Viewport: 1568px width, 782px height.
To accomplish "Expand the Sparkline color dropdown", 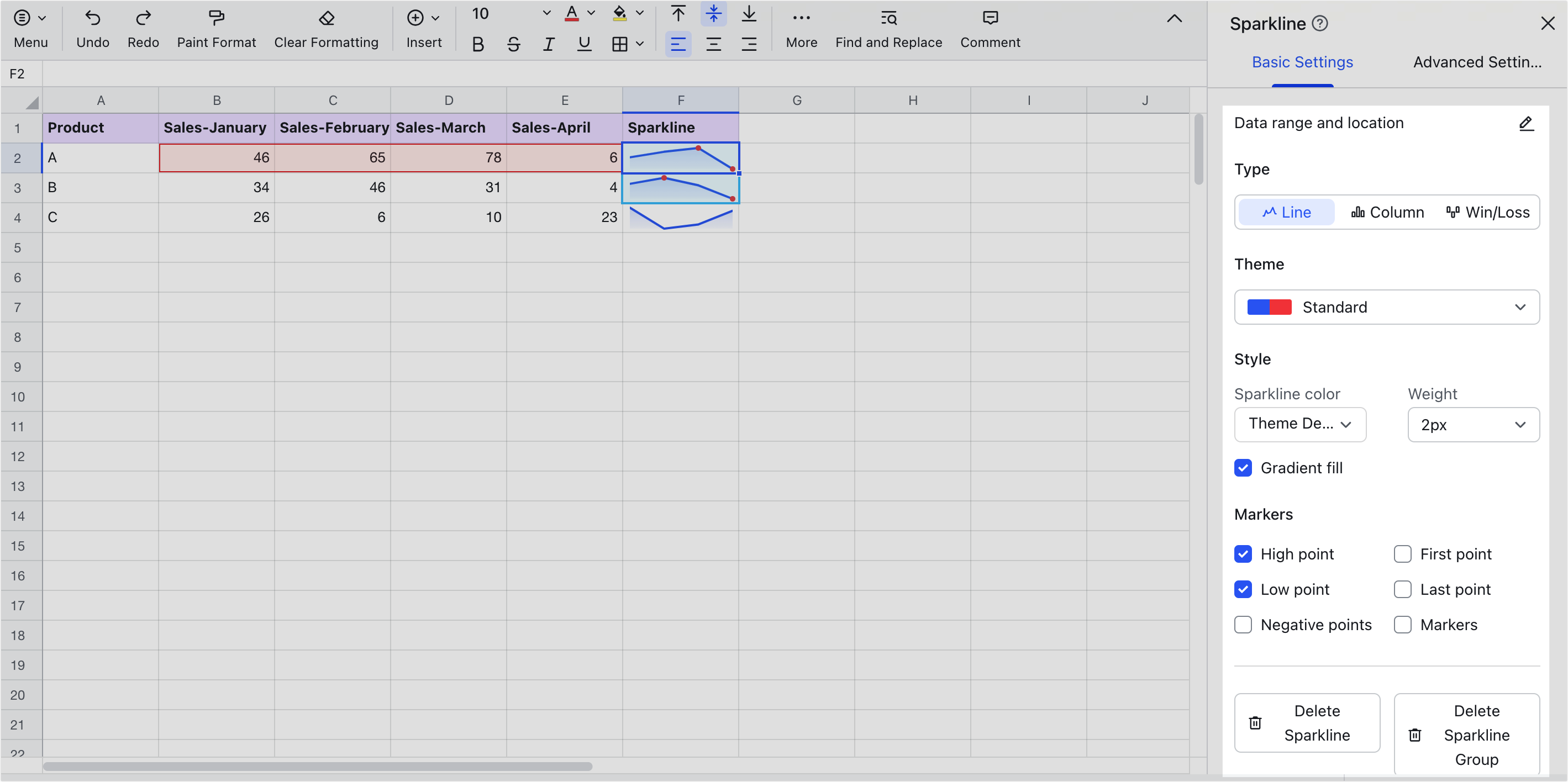I will point(1300,424).
